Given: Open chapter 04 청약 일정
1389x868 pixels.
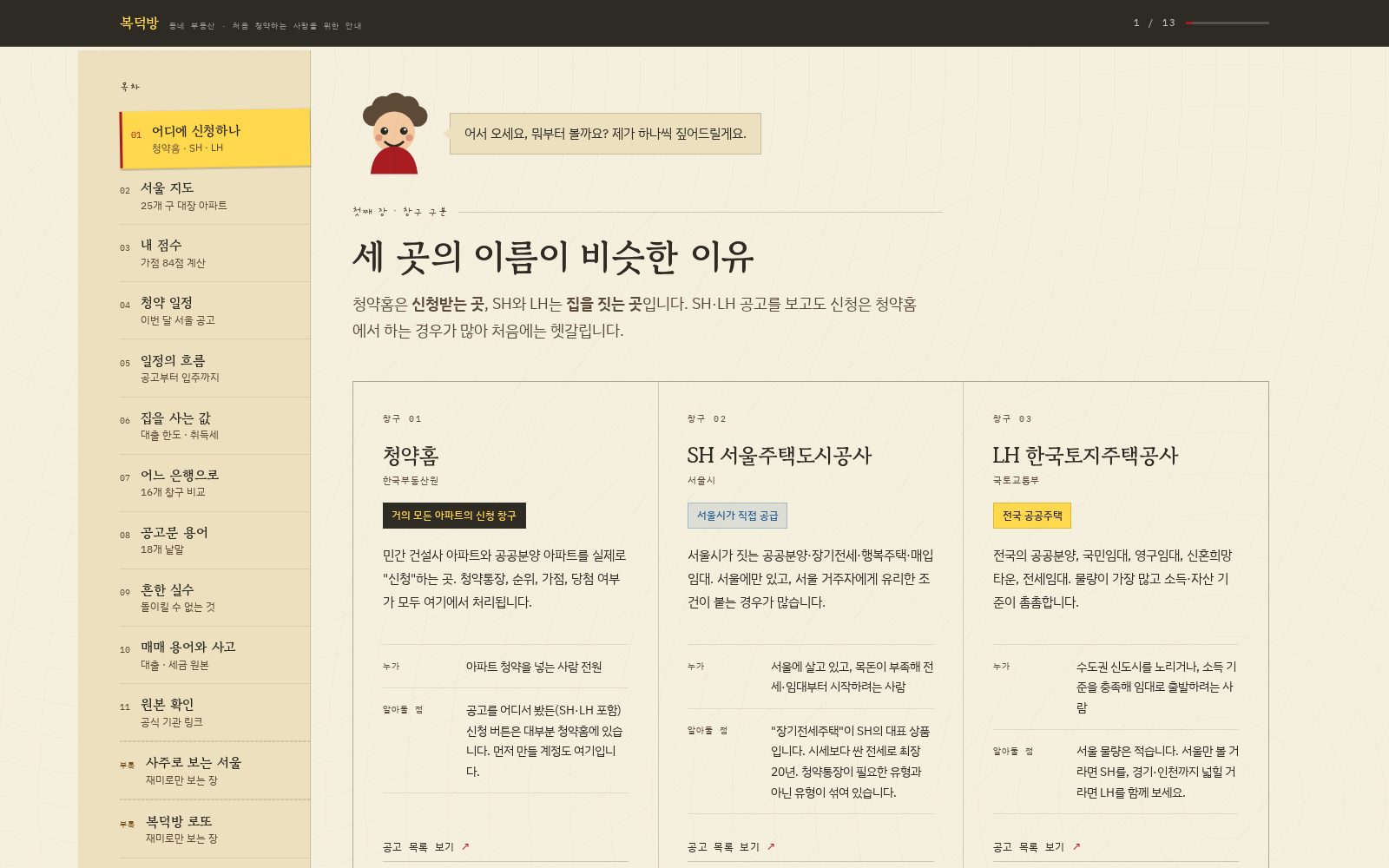Looking at the screenshot, I should point(214,311).
